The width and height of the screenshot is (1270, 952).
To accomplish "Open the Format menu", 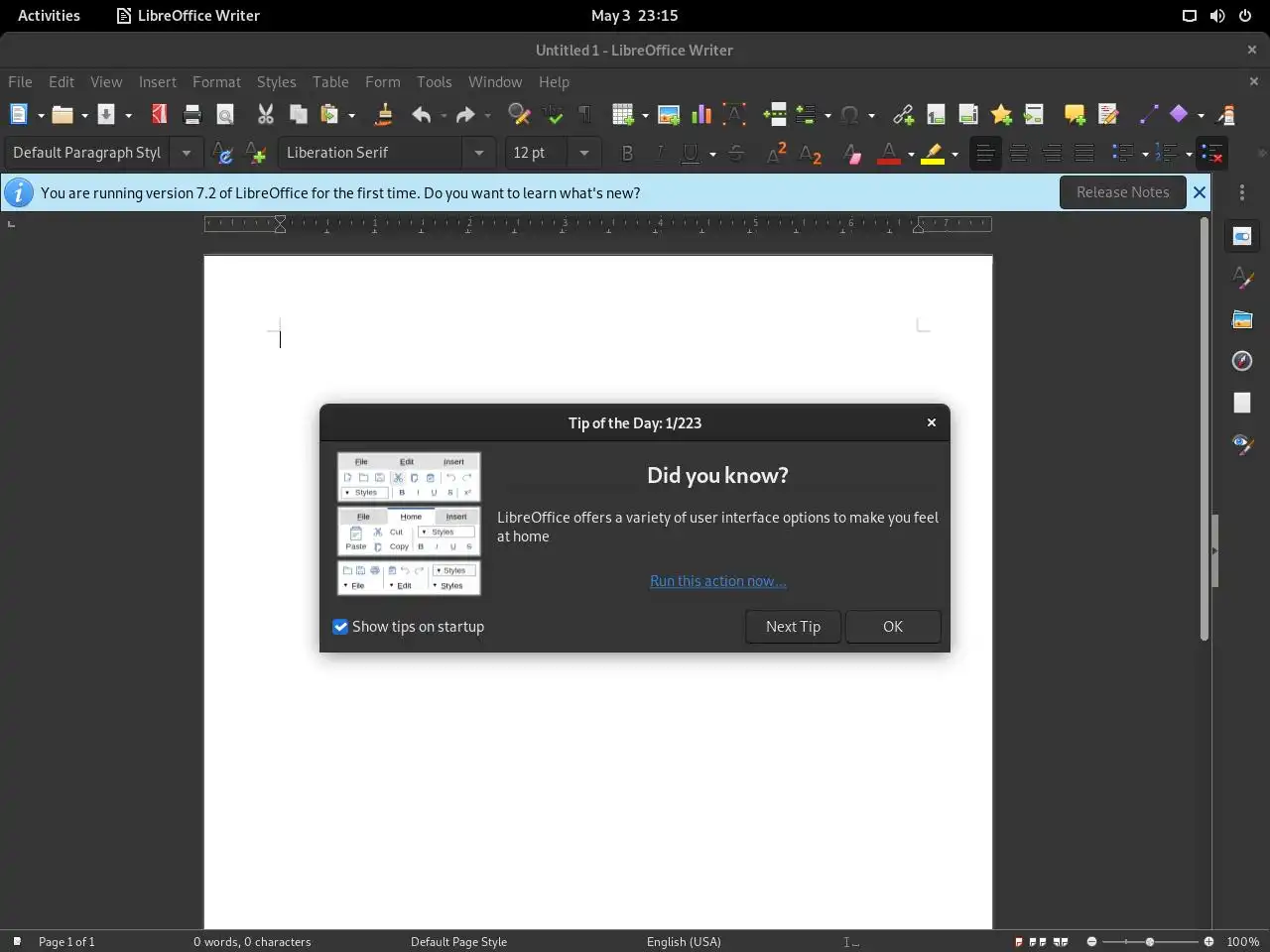I will click(x=216, y=82).
